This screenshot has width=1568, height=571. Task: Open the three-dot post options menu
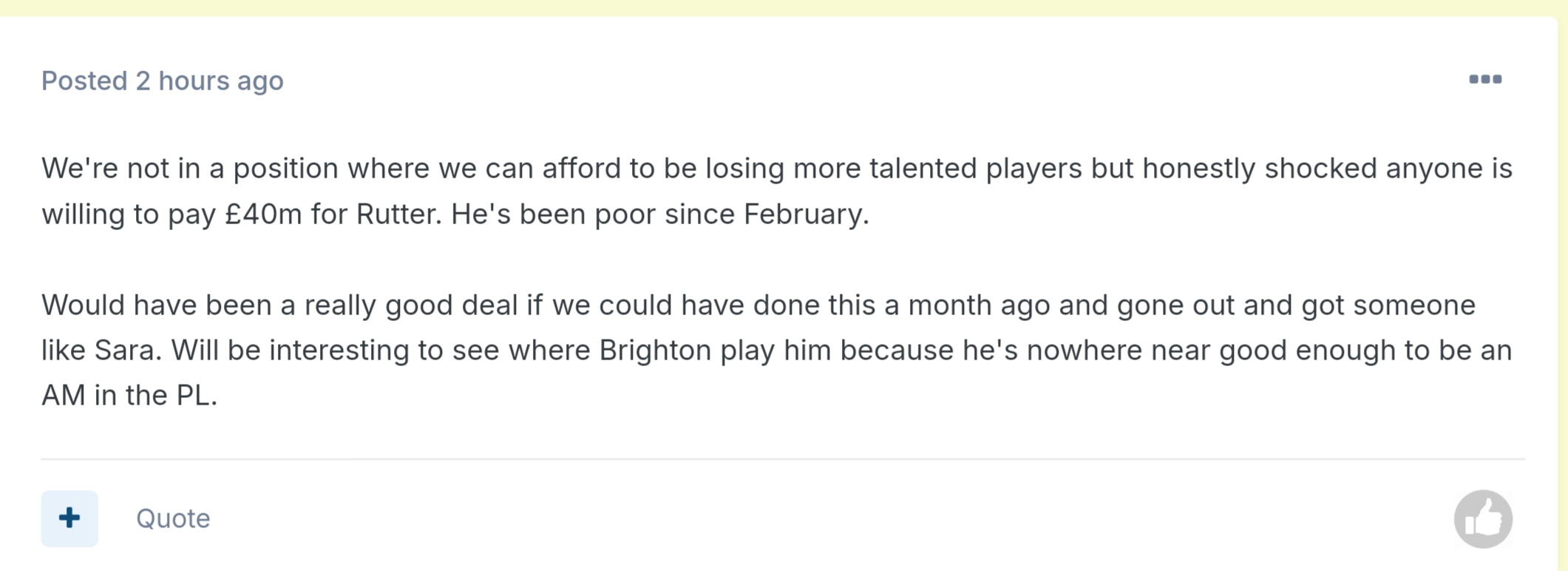tap(1484, 79)
